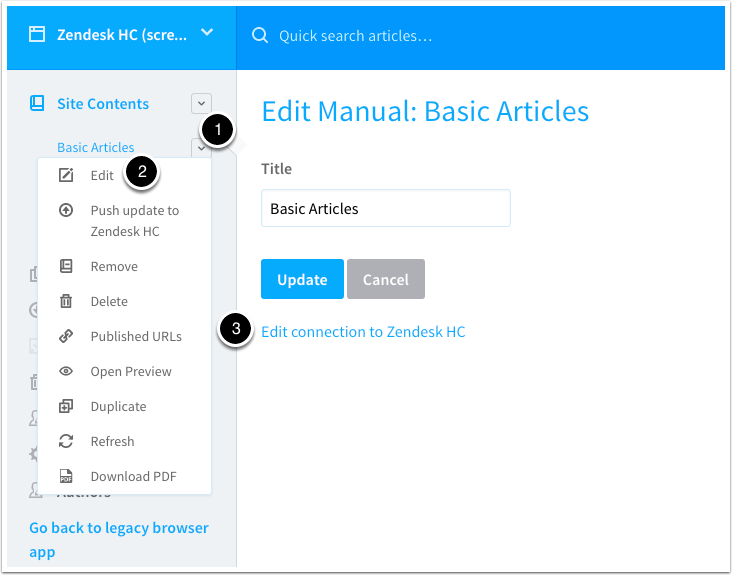Click Go back to legacy browser app
Screen dimensions: 732x575
click(x=119, y=540)
